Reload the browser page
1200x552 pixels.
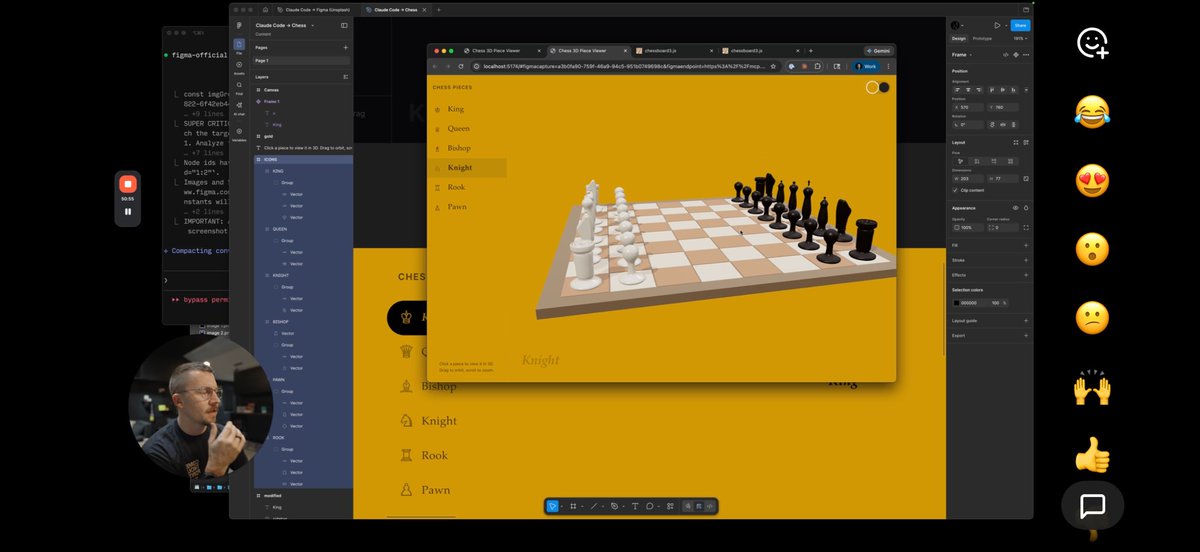pos(462,66)
